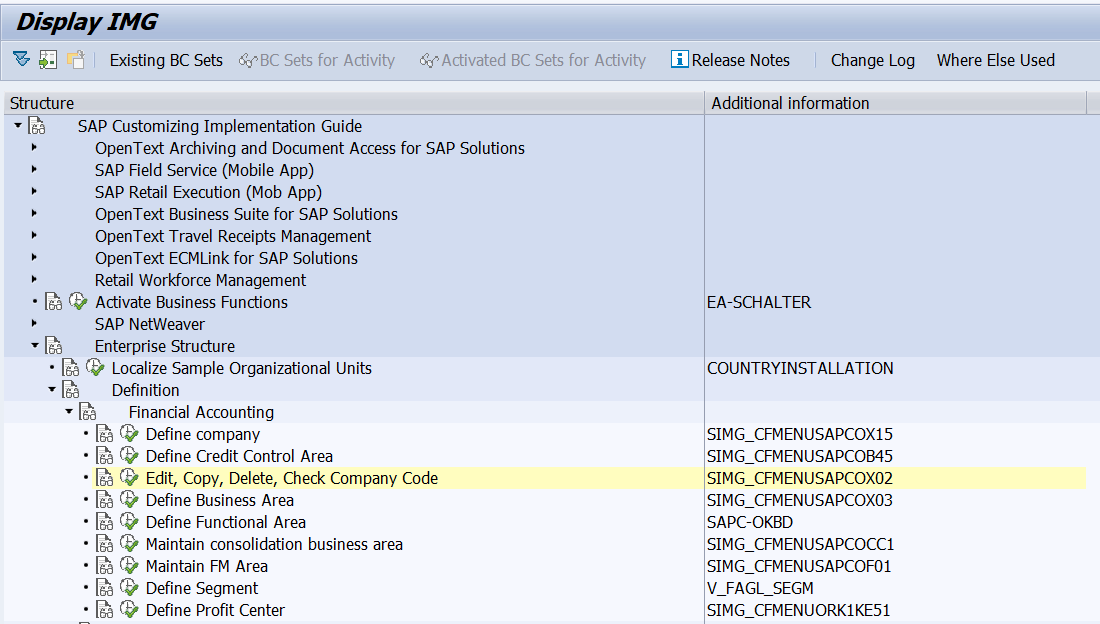Click the EA-SCHALTER additional info value
The width and height of the screenshot is (1100, 624).
pyautogui.click(x=759, y=303)
